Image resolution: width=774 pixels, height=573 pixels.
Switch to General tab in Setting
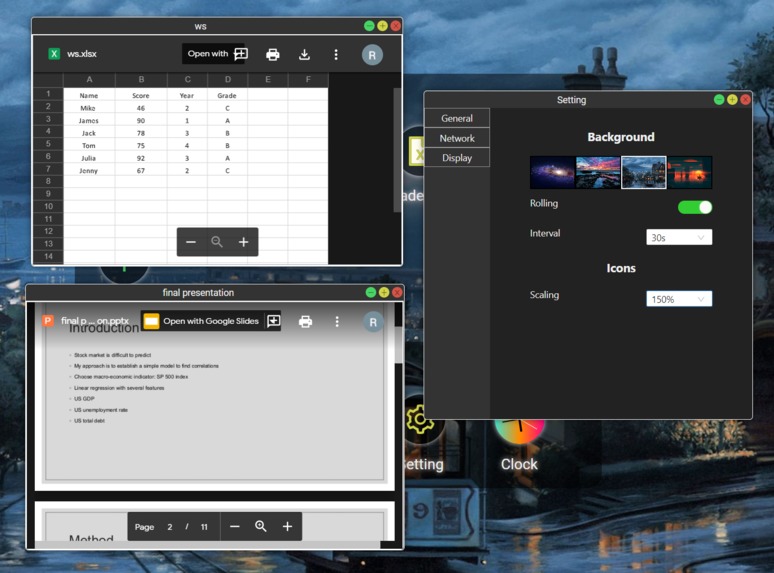point(457,118)
